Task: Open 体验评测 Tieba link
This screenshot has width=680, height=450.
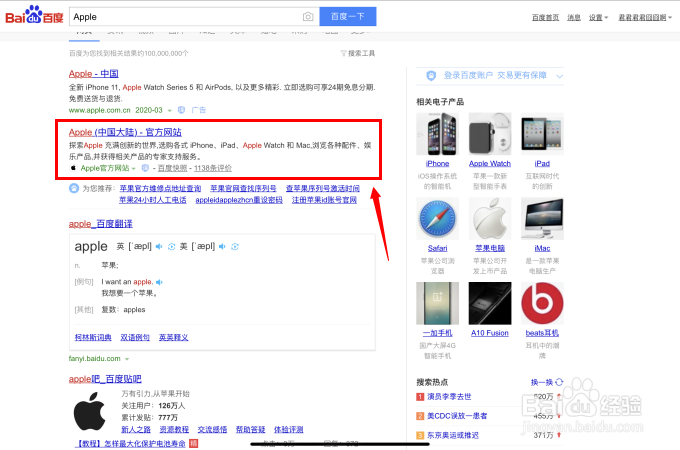Action: pos(288,429)
